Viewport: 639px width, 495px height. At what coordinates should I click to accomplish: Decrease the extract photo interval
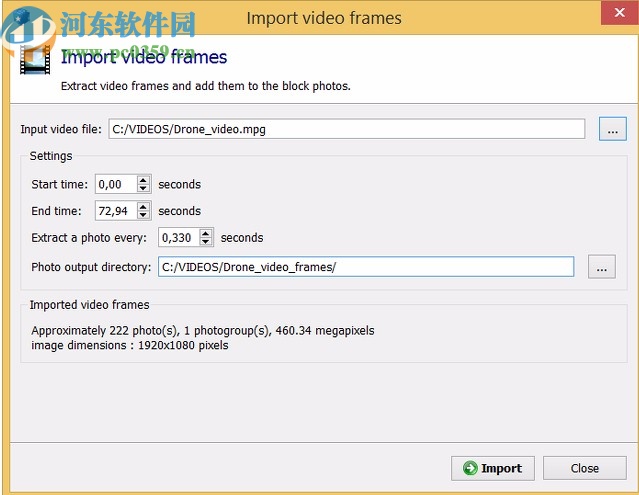coord(206,242)
